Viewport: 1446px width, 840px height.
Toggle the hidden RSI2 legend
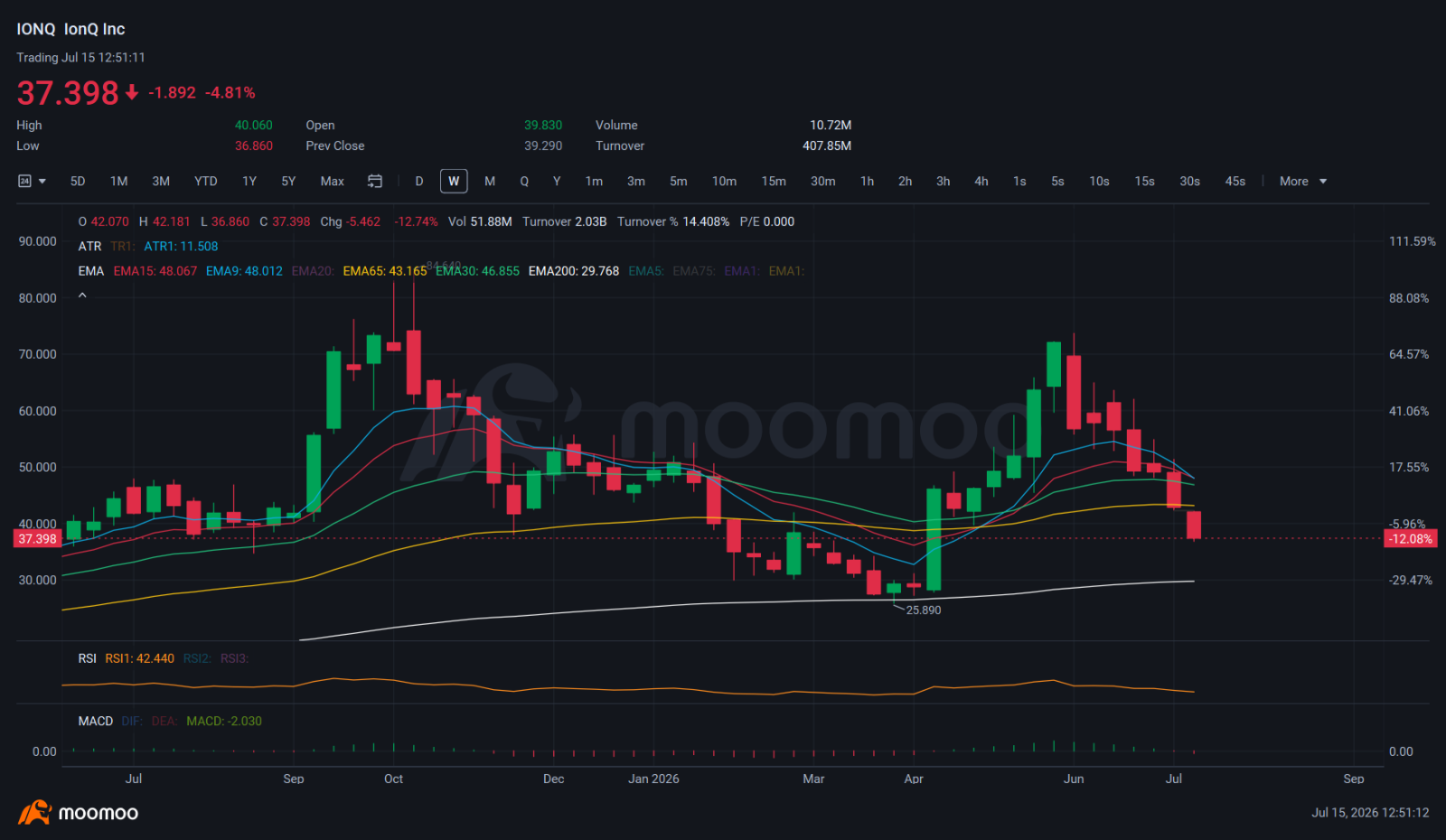pyautogui.click(x=197, y=658)
